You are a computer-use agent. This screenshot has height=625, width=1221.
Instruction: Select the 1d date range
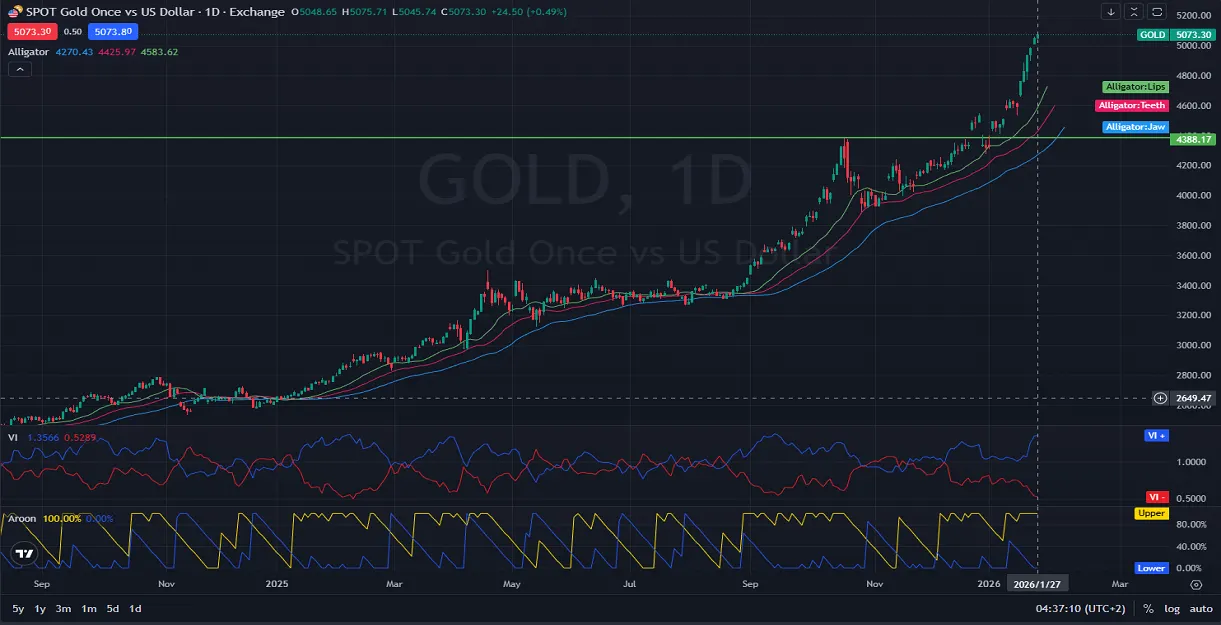point(135,609)
